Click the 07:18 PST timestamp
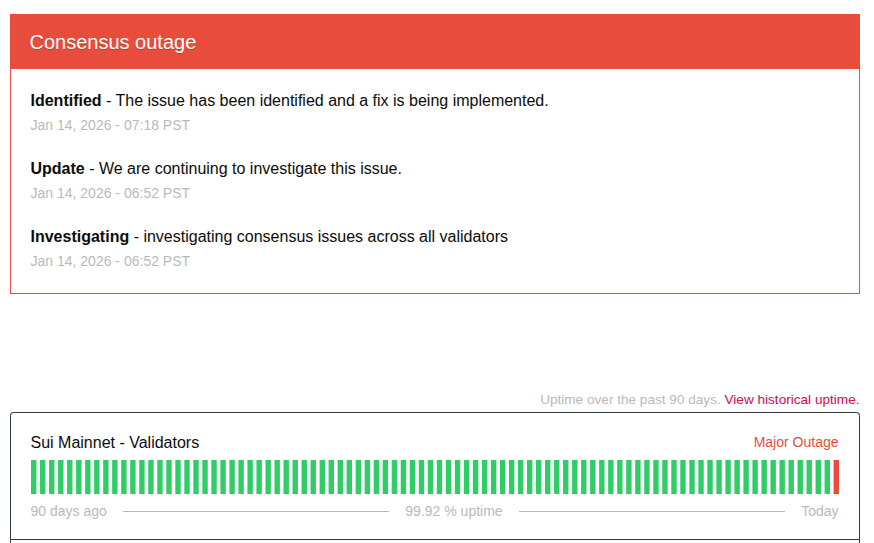Screen dimensions: 874x543 pos(110,125)
